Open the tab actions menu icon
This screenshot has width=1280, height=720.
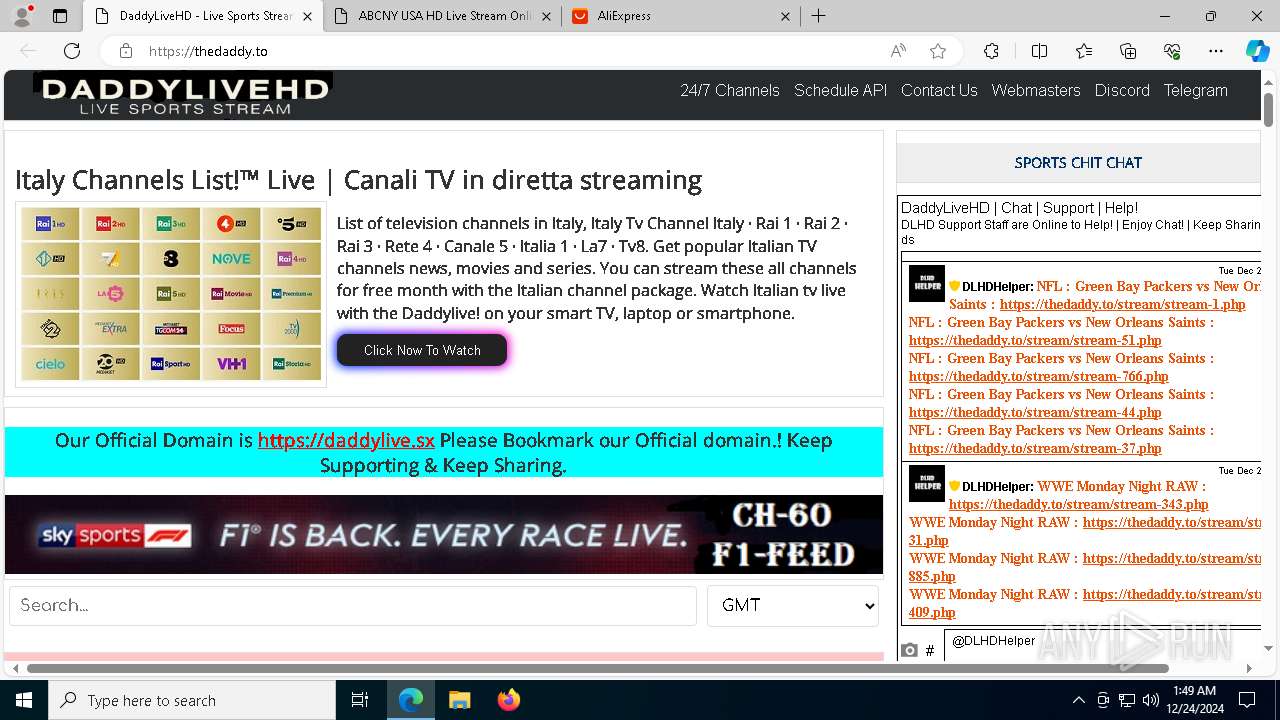60,16
